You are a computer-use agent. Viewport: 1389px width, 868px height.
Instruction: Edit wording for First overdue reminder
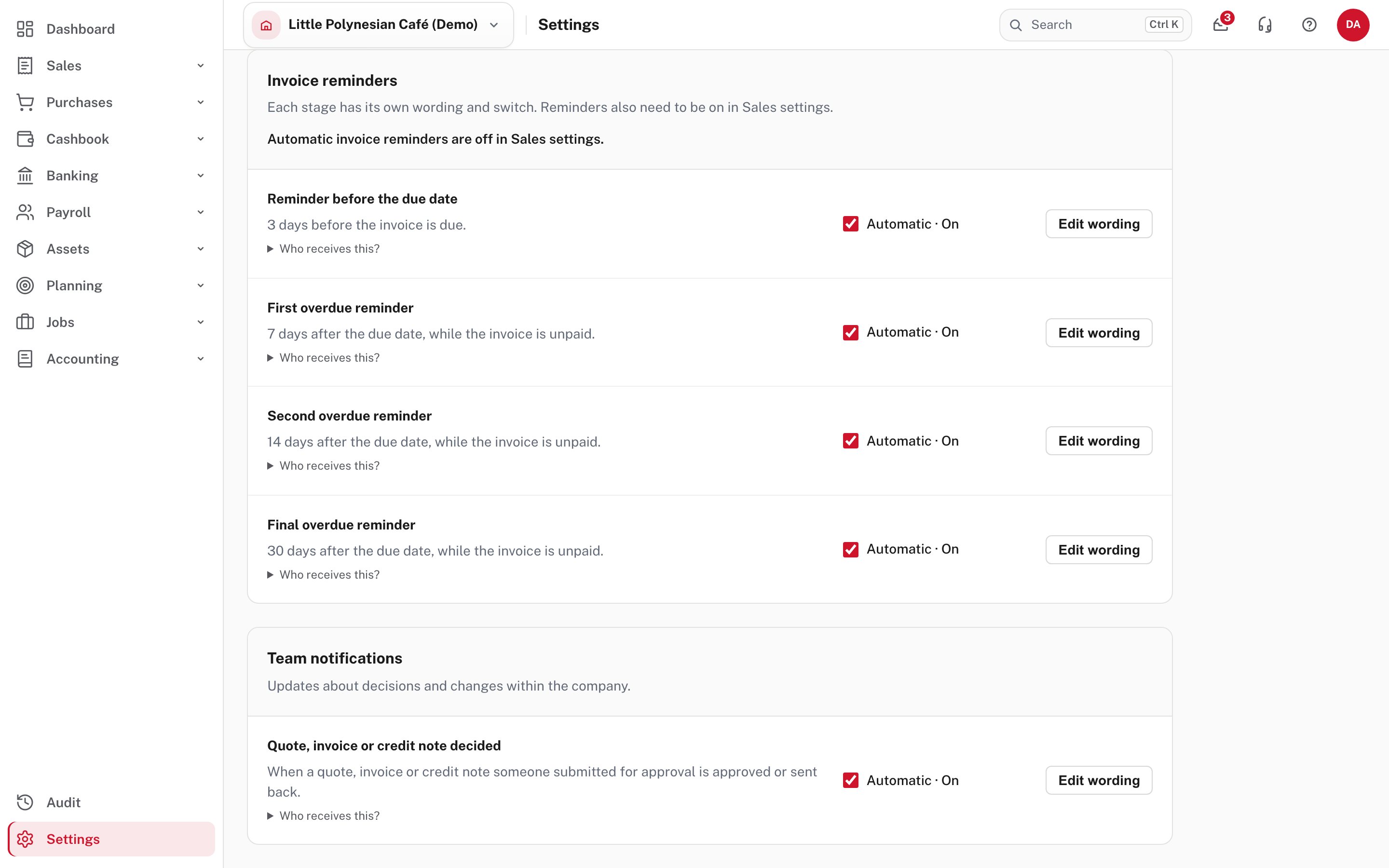(1099, 332)
